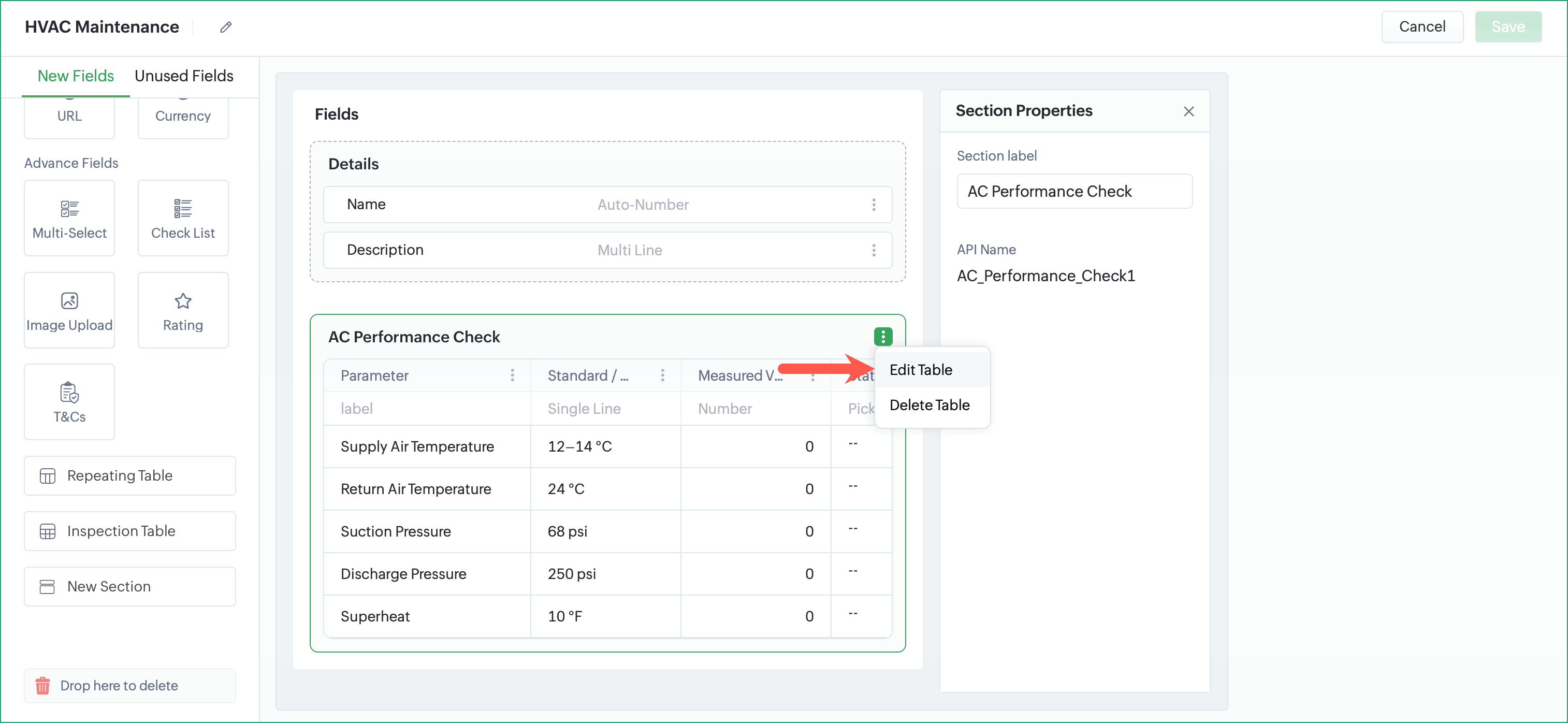Image resolution: width=1568 pixels, height=723 pixels.
Task: Pick the Rating star field tile
Action: [x=183, y=310]
